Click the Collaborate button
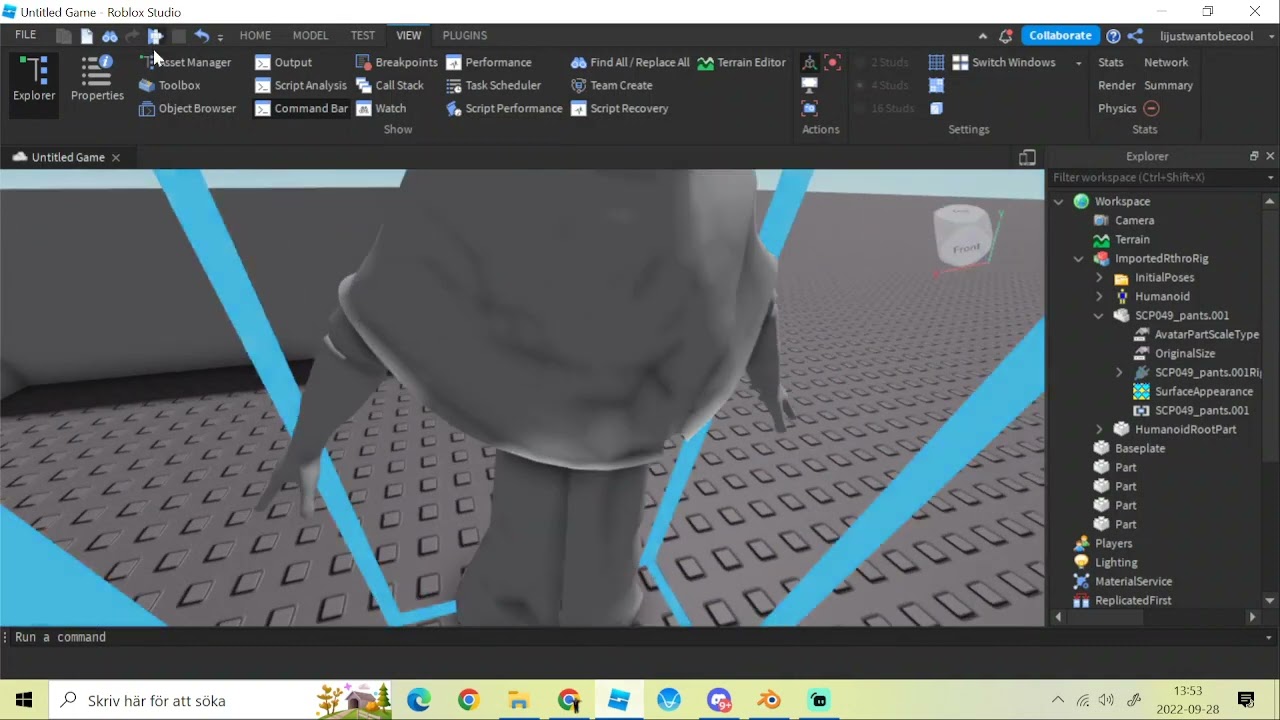The height and width of the screenshot is (720, 1280). pyautogui.click(x=1060, y=35)
